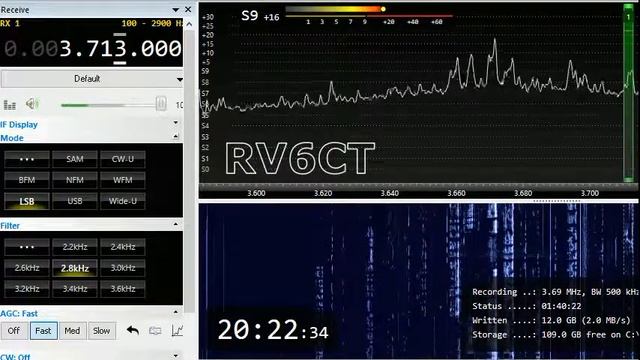Click the scroll up arrow of the Receive panel
The height and width of the screenshot is (360, 640).
pyautogui.click(x=189, y=24)
